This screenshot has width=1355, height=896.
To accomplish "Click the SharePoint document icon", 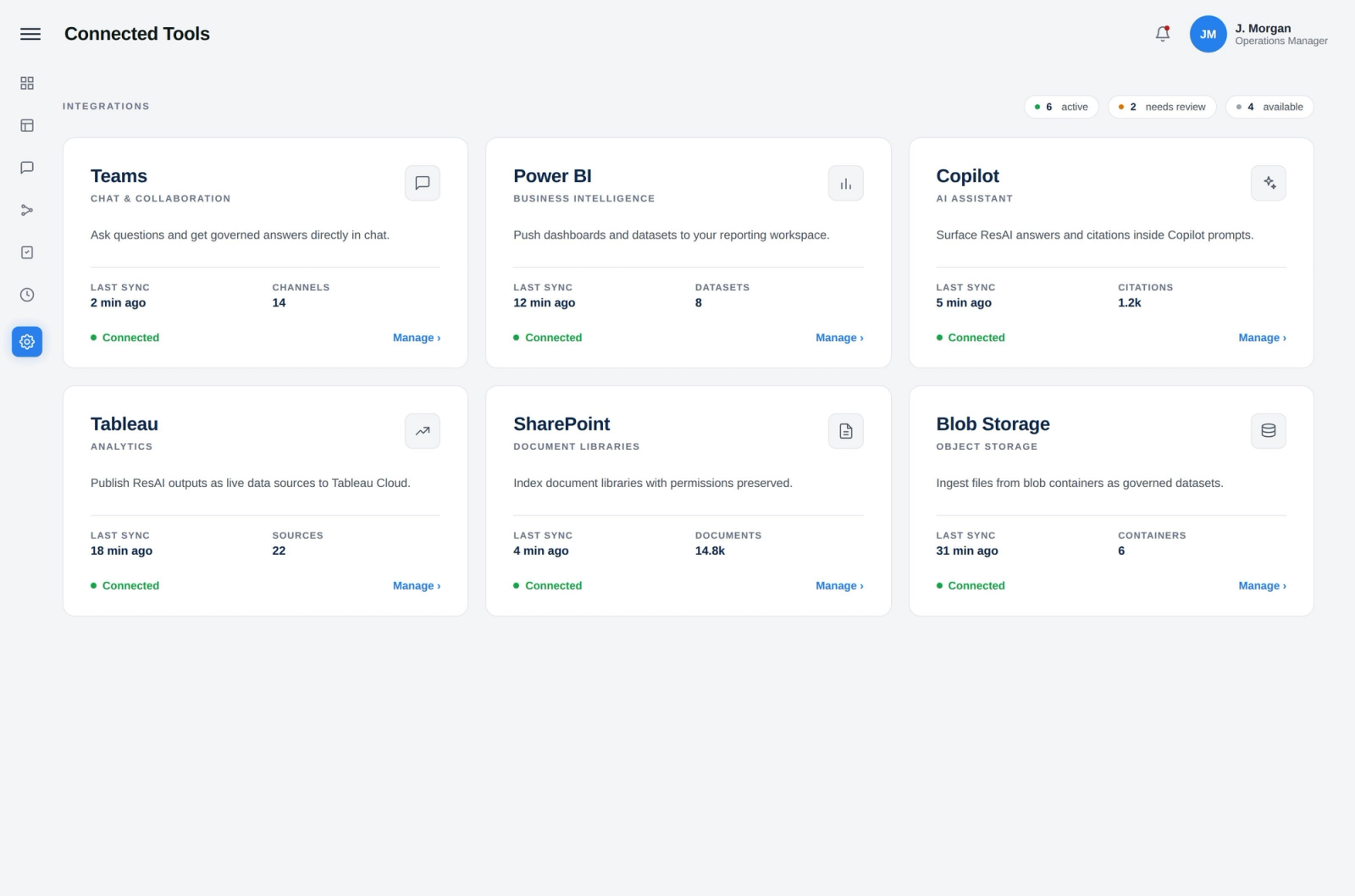I will [845, 431].
